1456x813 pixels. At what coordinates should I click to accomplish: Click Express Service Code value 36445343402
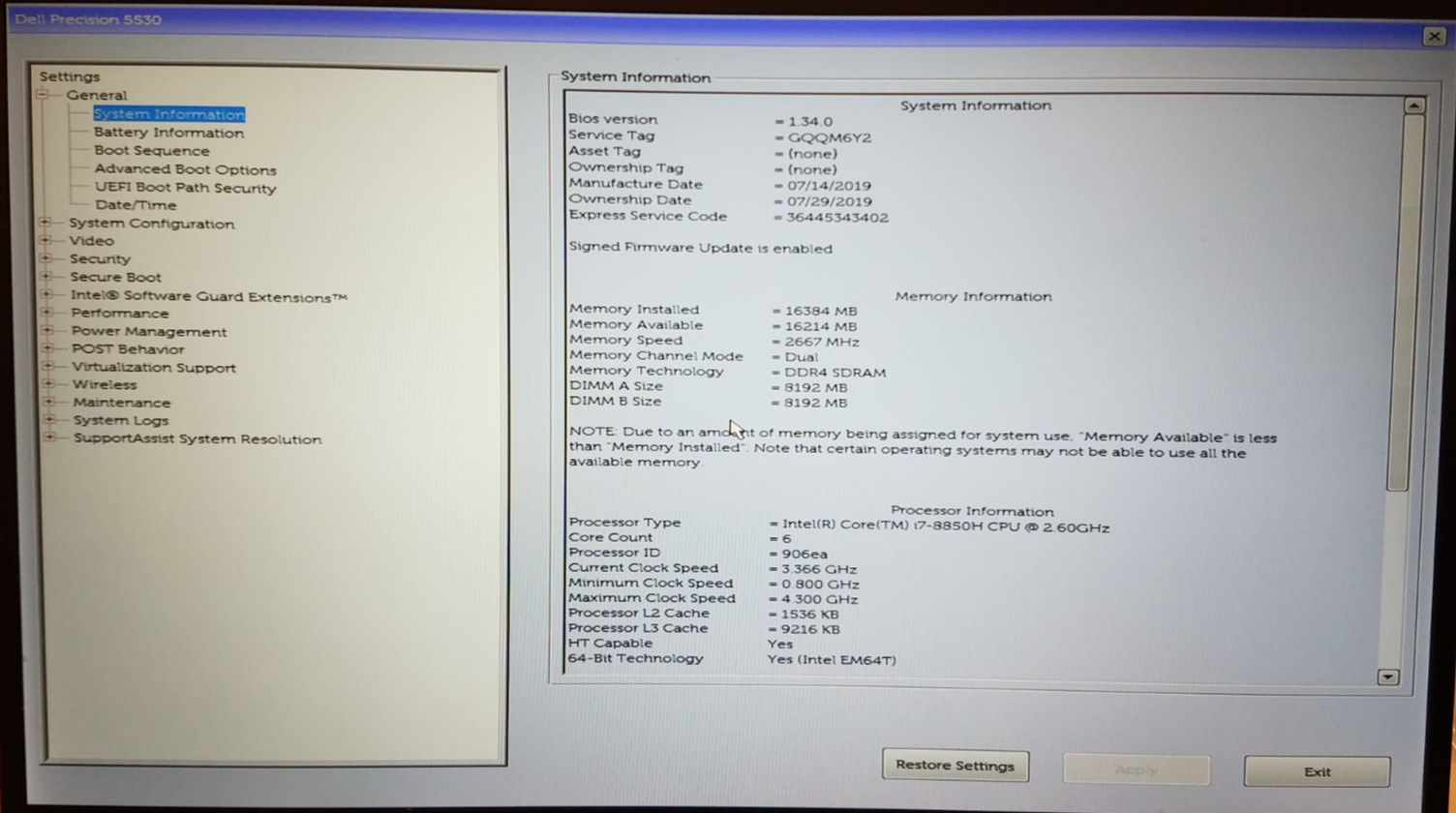836,218
